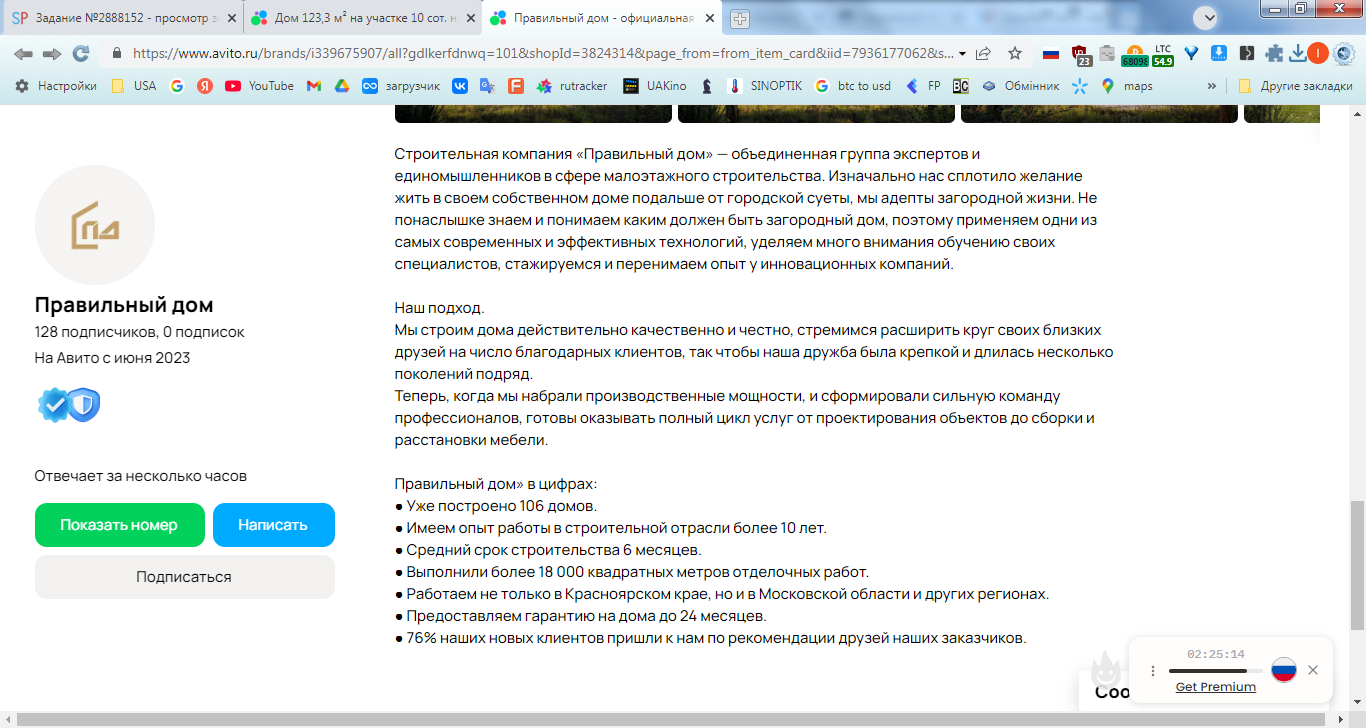The image size is (1366, 728).
Task: Click the recorder progress slider
Action: [1215, 671]
